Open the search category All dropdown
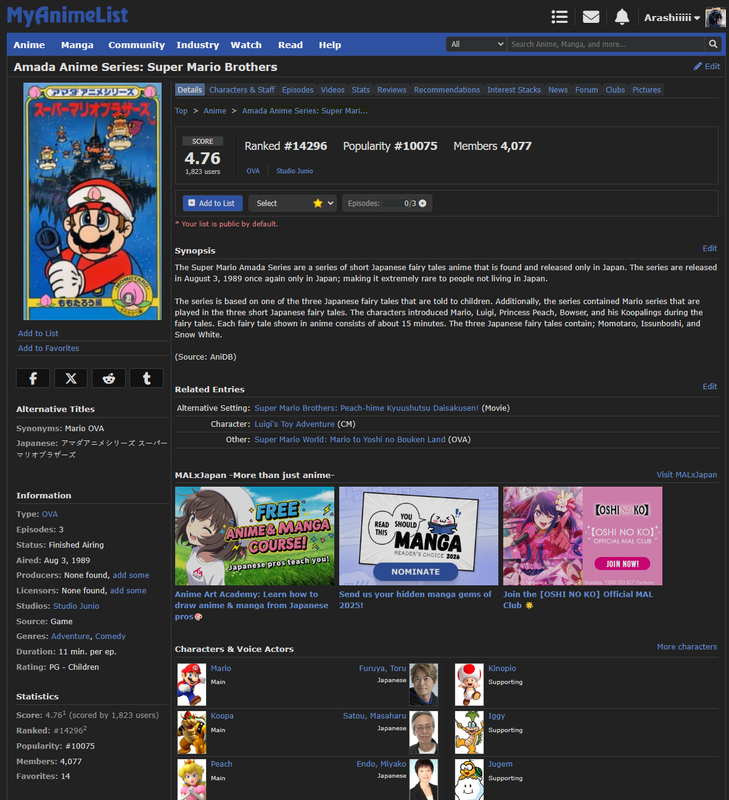729x800 pixels. [476, 44]
